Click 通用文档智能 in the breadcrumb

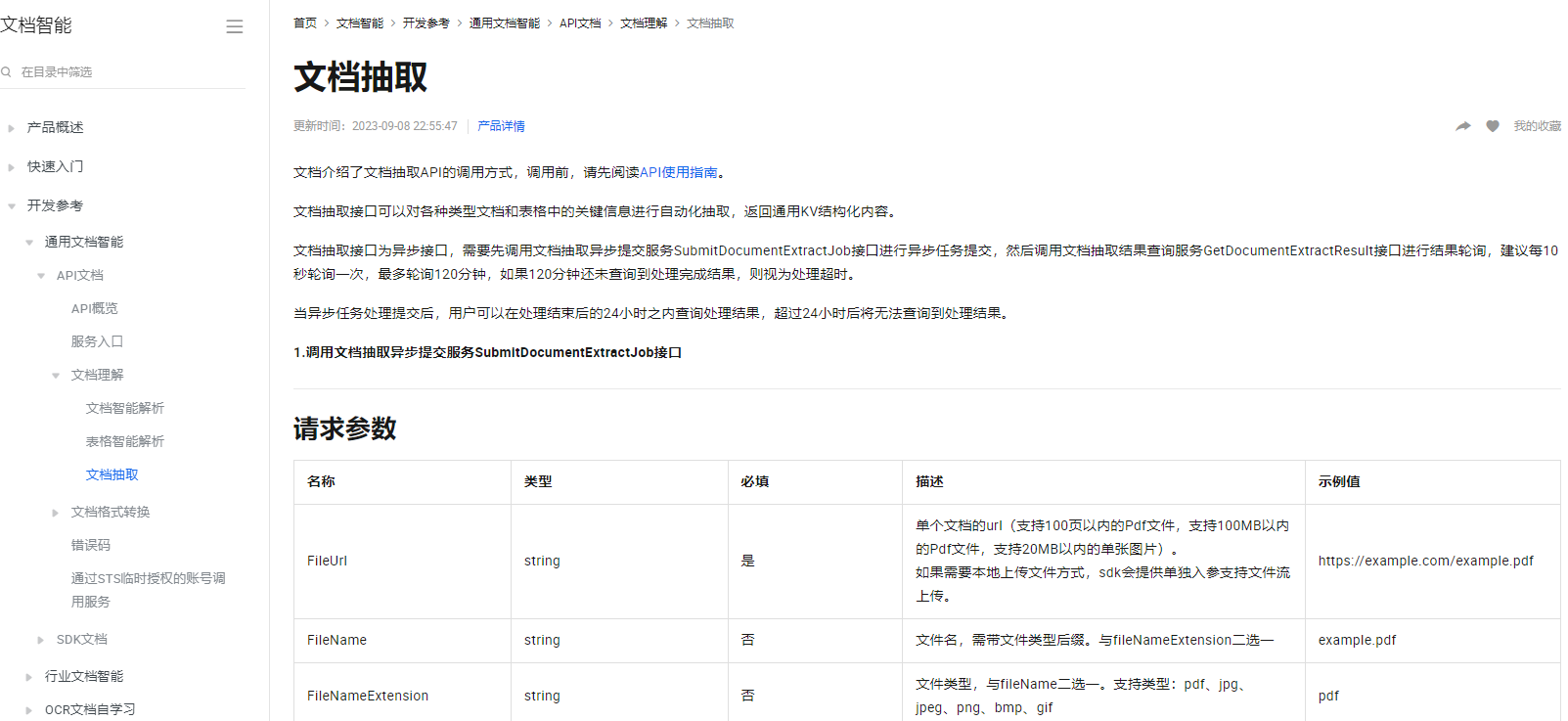pos(505,23)
